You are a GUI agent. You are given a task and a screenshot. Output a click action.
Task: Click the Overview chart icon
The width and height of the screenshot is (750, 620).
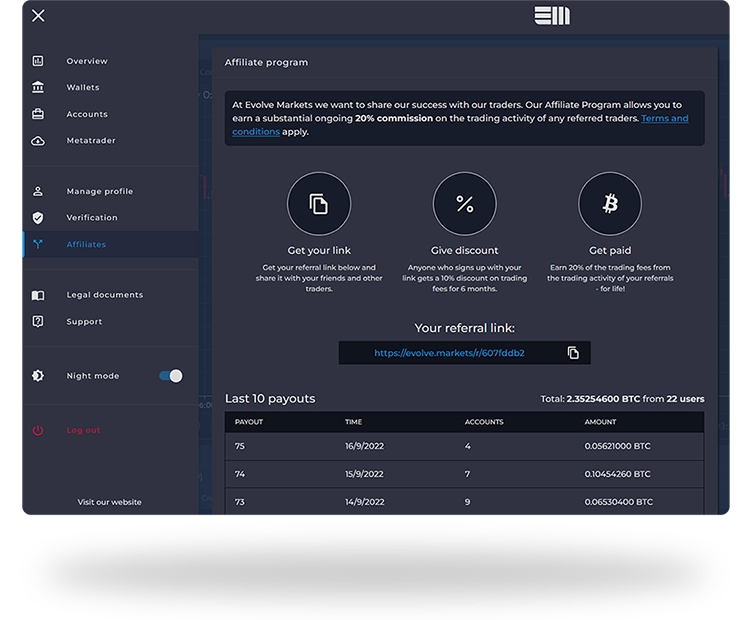[x=38, y=61]
